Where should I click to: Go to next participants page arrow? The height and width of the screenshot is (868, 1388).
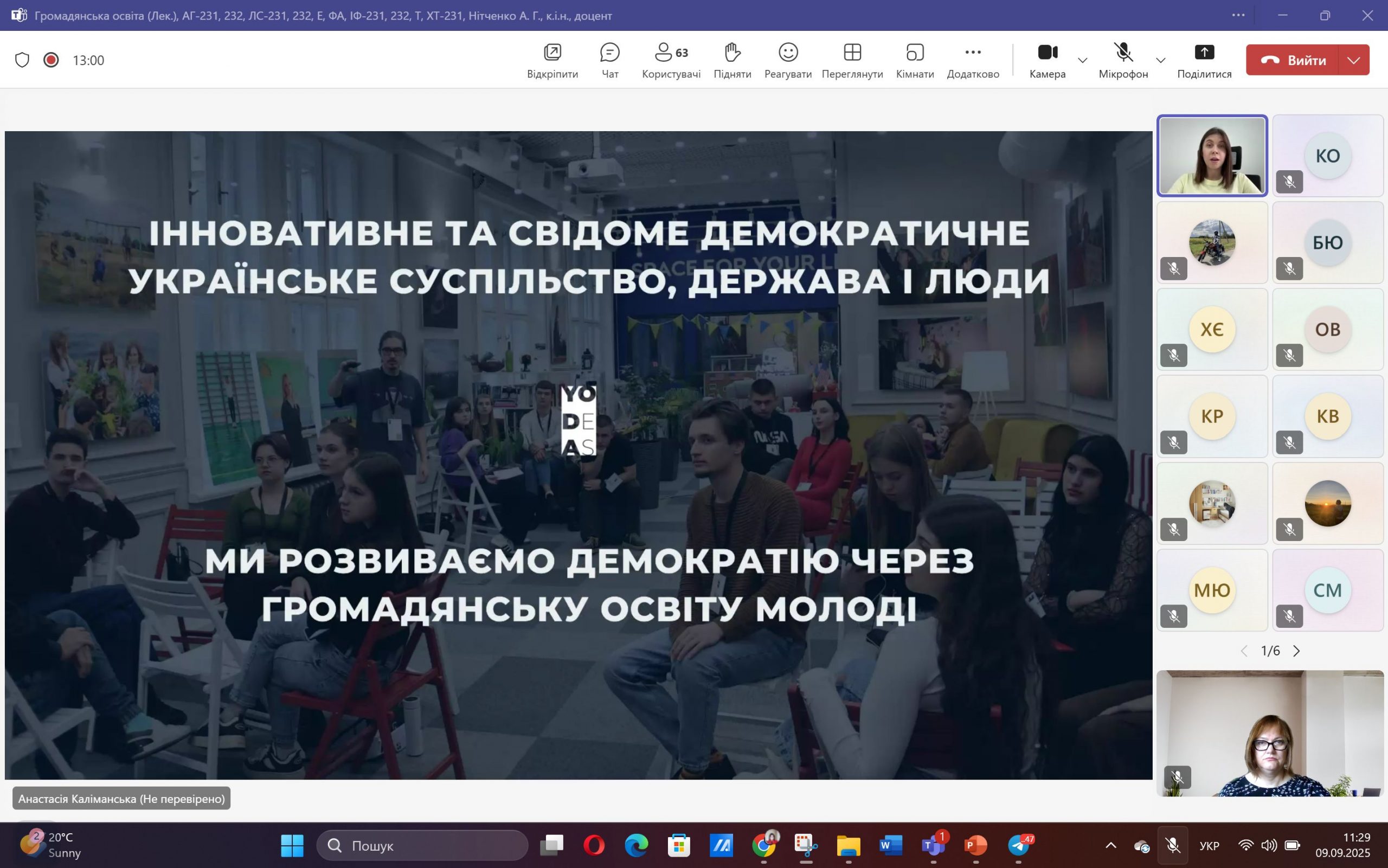pyautogui.click(x=1296, y=651)
